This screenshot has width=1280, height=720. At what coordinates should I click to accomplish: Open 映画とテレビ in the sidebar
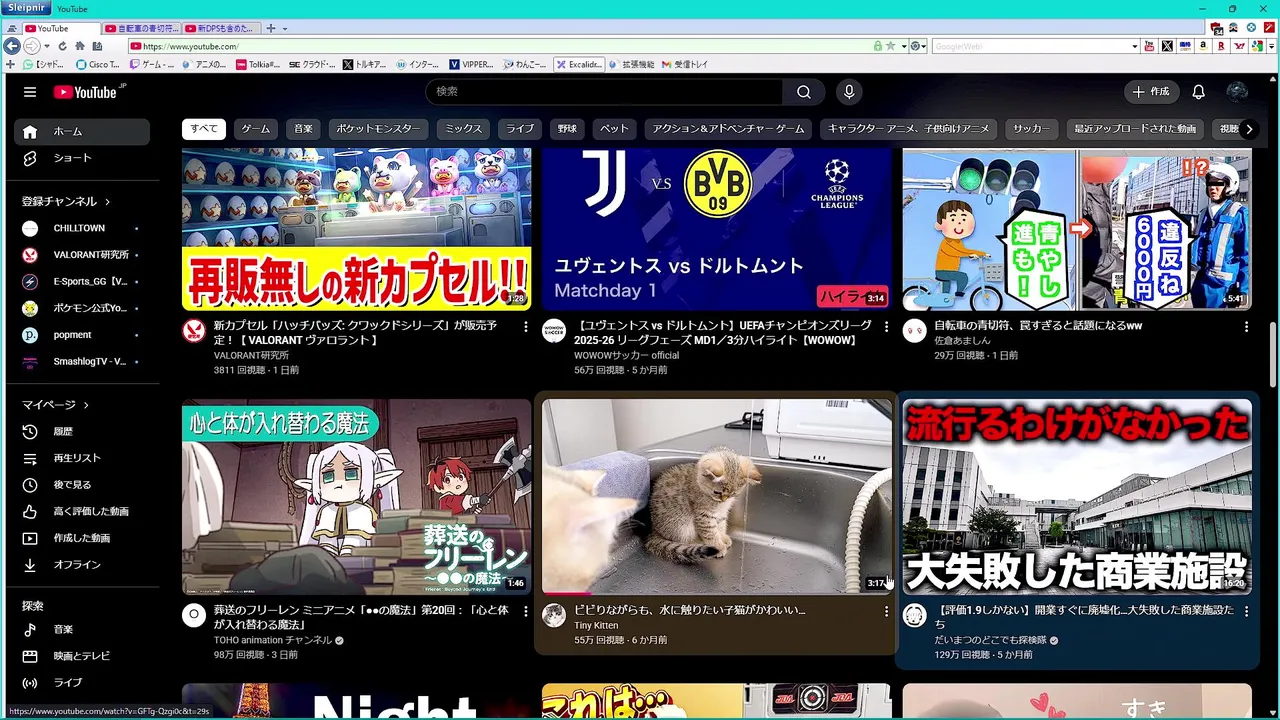point(82,656)
